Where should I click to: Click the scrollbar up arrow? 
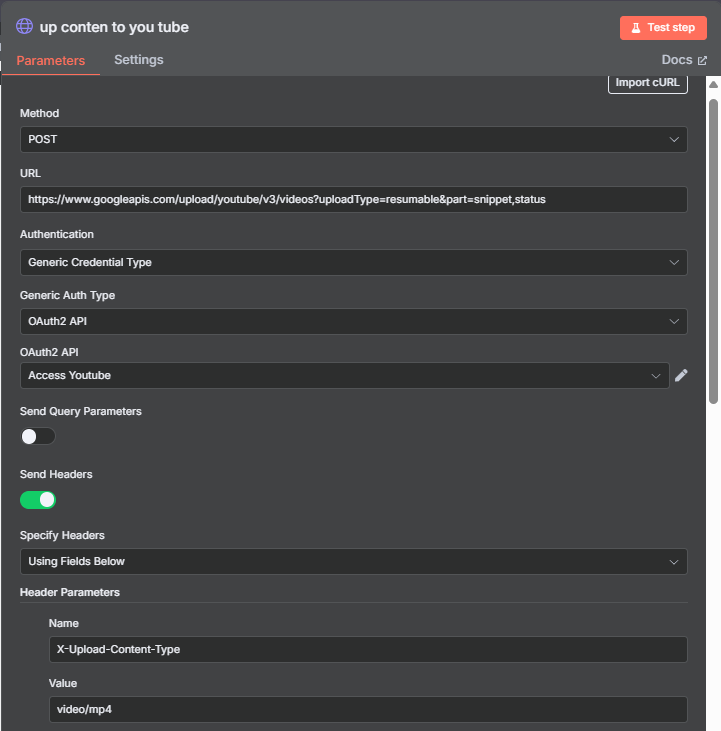pyautogui.click(x=713, y=84)
